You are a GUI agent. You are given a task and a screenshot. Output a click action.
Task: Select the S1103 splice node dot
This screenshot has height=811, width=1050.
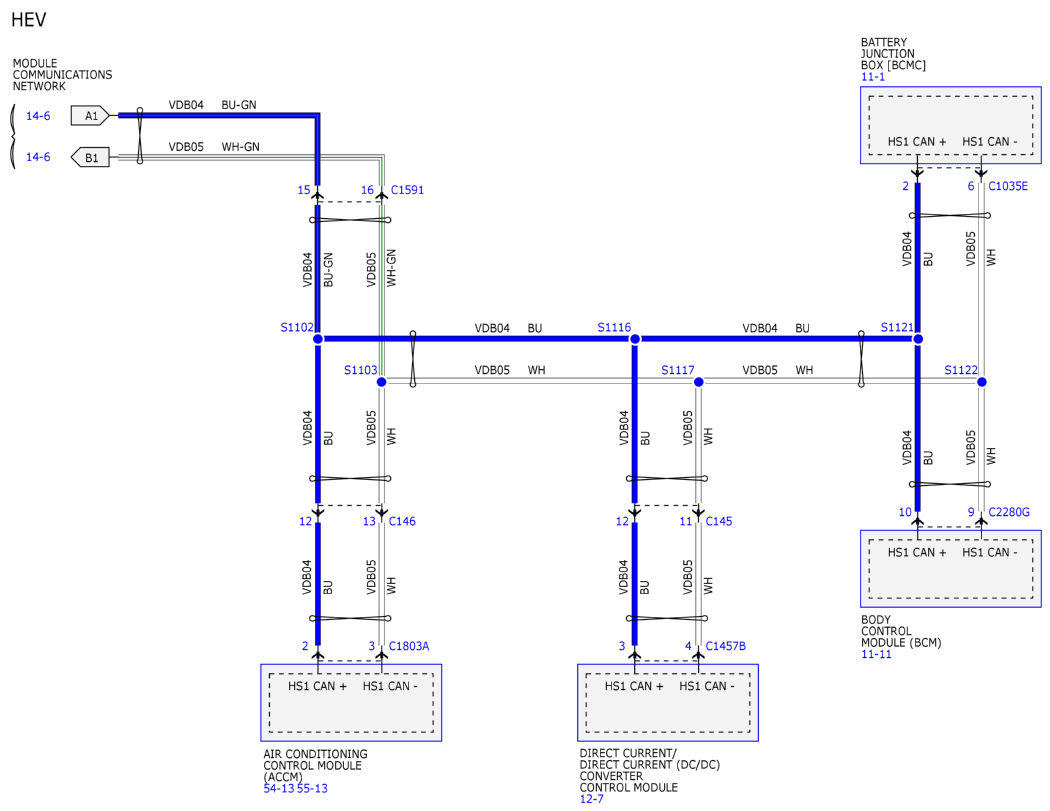(381, 382)
